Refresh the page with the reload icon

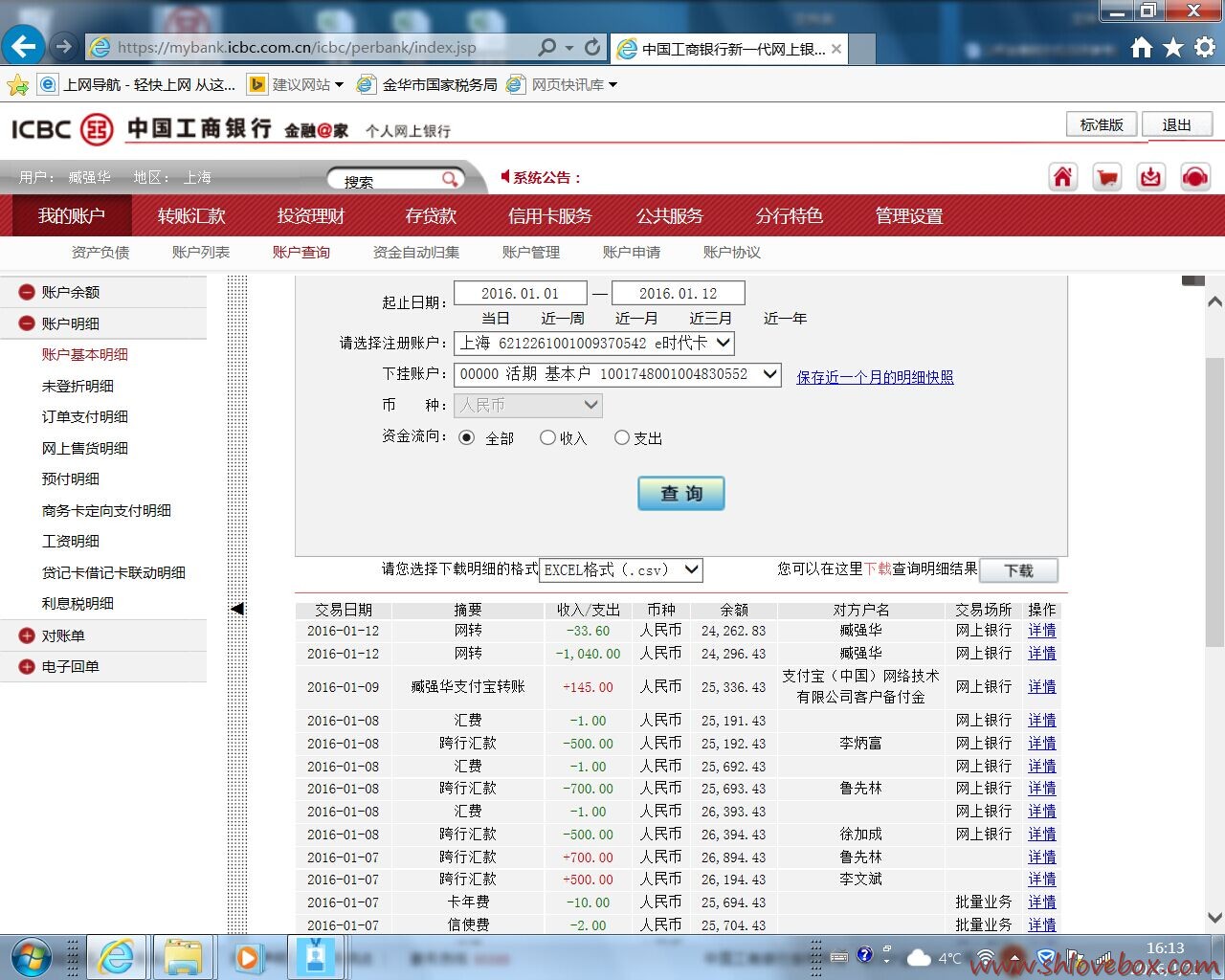pos(592,47)
